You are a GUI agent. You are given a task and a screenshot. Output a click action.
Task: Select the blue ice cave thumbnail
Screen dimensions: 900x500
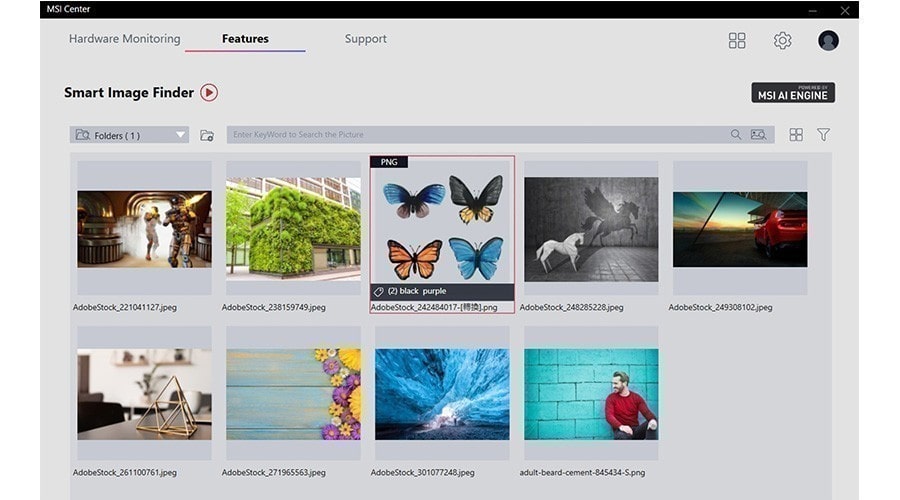[442, 394]
